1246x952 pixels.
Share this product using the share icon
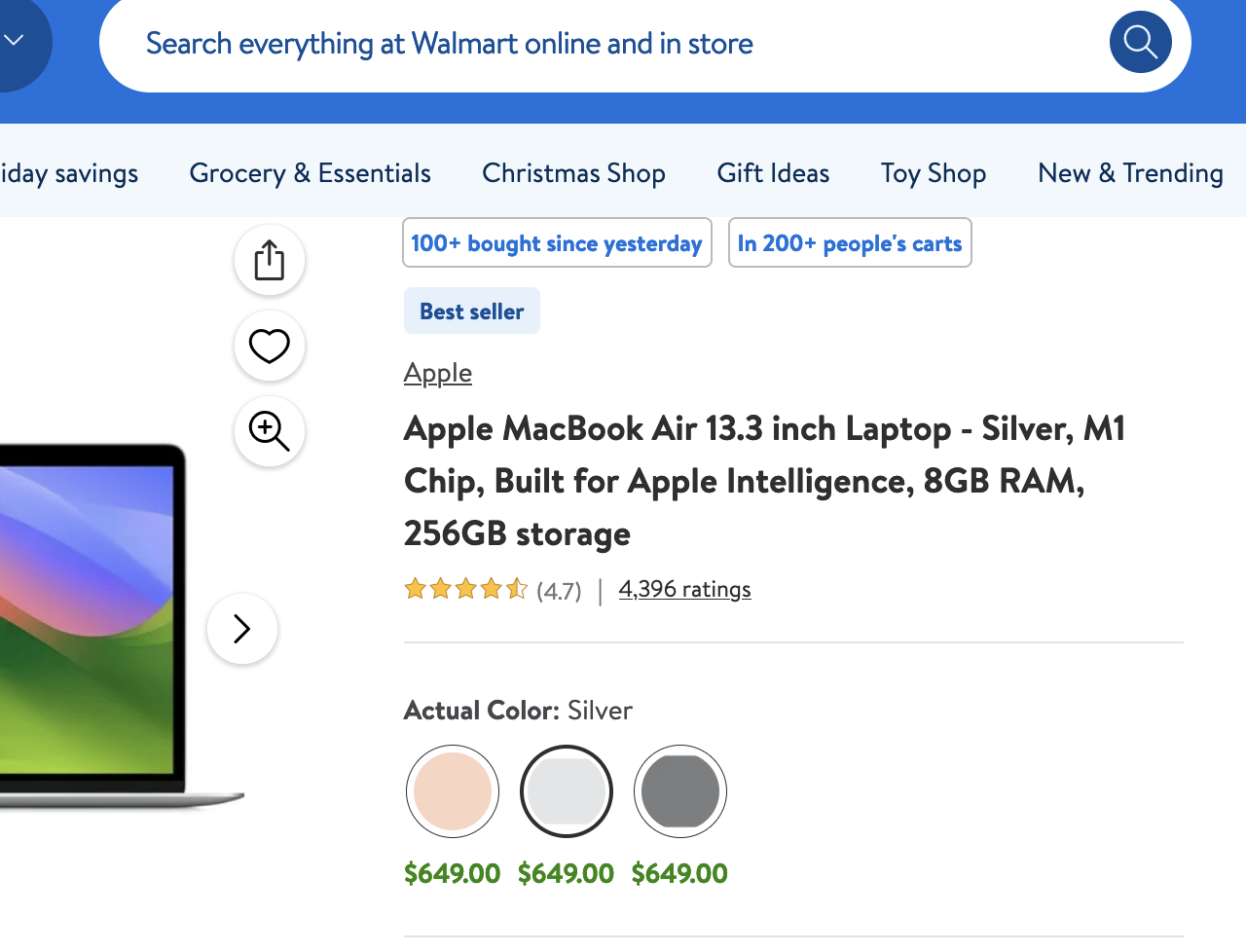coord(269,259)
